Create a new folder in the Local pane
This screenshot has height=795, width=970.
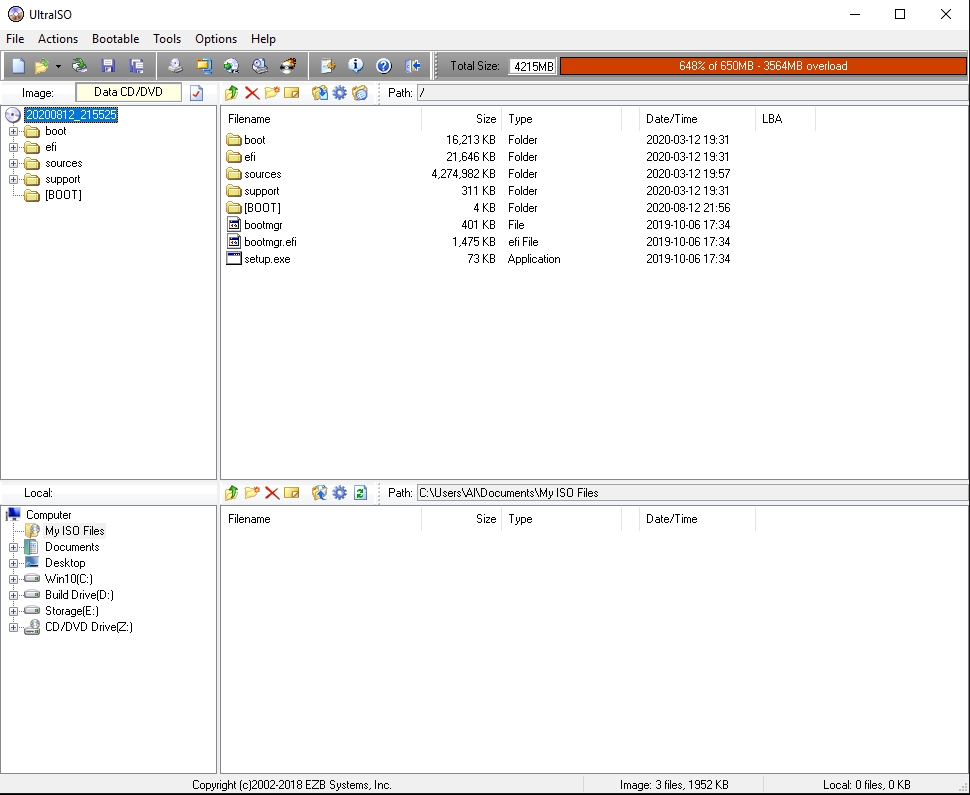pyautogui.click(x=252, y=492)
